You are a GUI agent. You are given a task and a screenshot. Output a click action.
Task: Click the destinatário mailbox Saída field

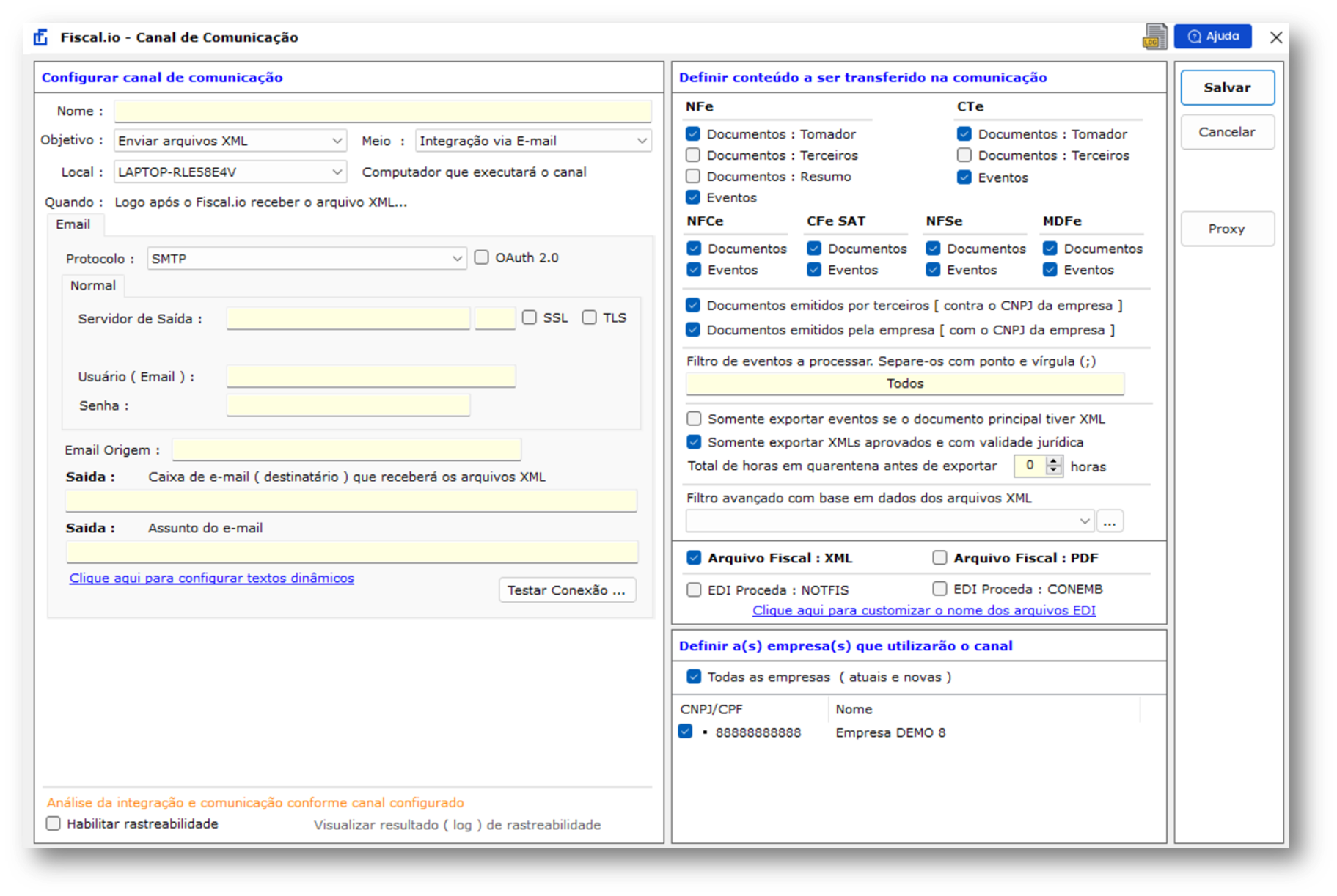click(351, 501)
